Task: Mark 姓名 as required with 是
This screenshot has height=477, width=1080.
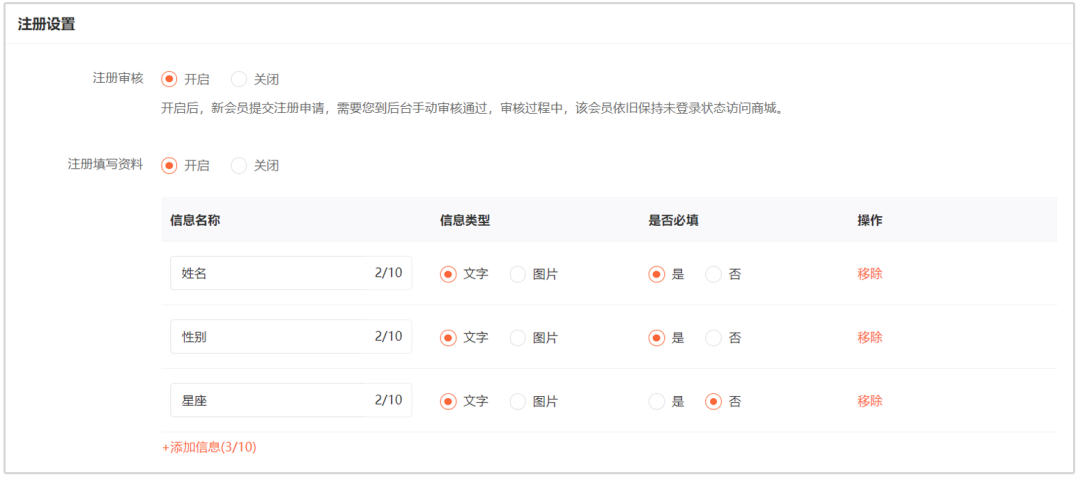Action: click(657, 274)
